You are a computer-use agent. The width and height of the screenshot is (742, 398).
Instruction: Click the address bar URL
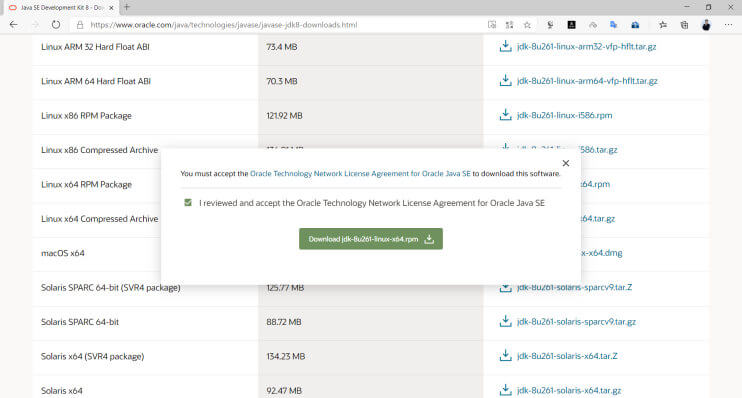(223, 25)
